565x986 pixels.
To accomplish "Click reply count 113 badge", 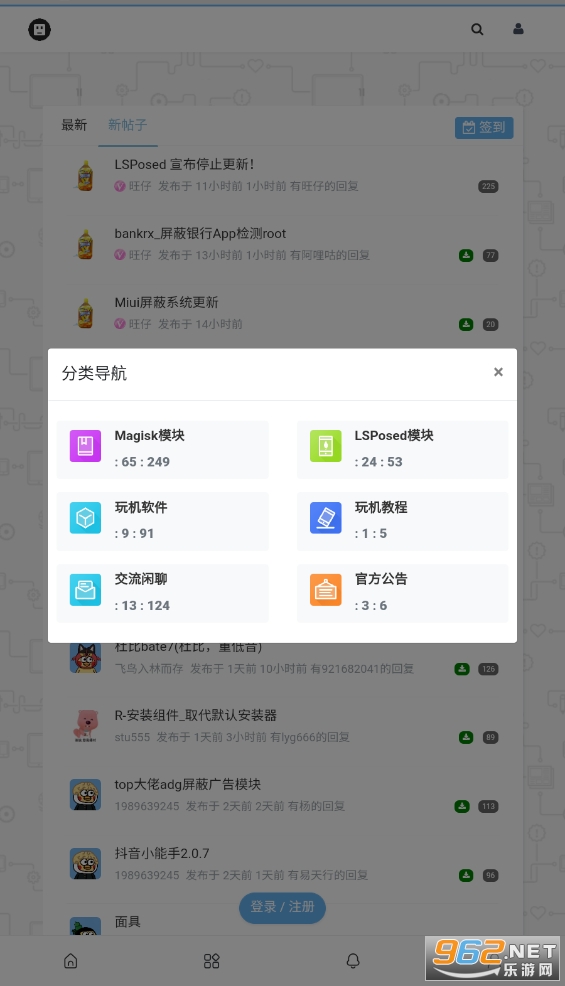I will click(488, 806).
